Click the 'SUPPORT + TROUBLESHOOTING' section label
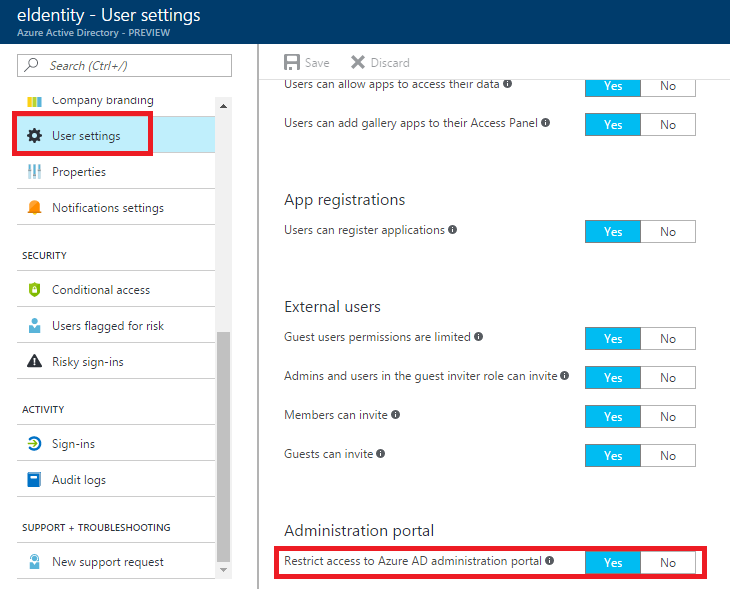The width and height of the screenshot is (730, 589). pyautogui.click(x=96, y=528)
